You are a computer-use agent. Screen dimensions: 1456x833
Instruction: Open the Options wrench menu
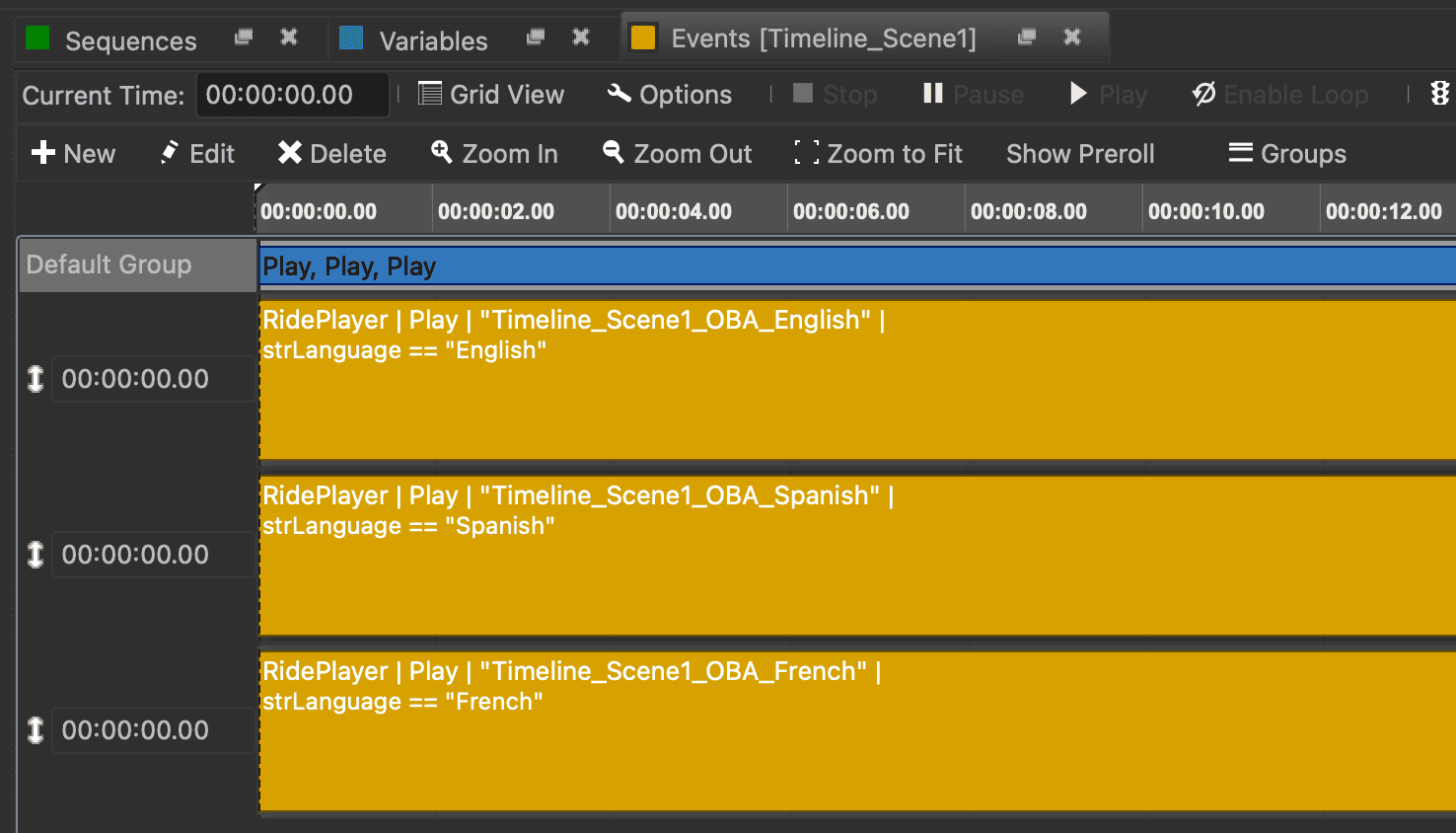670,95
